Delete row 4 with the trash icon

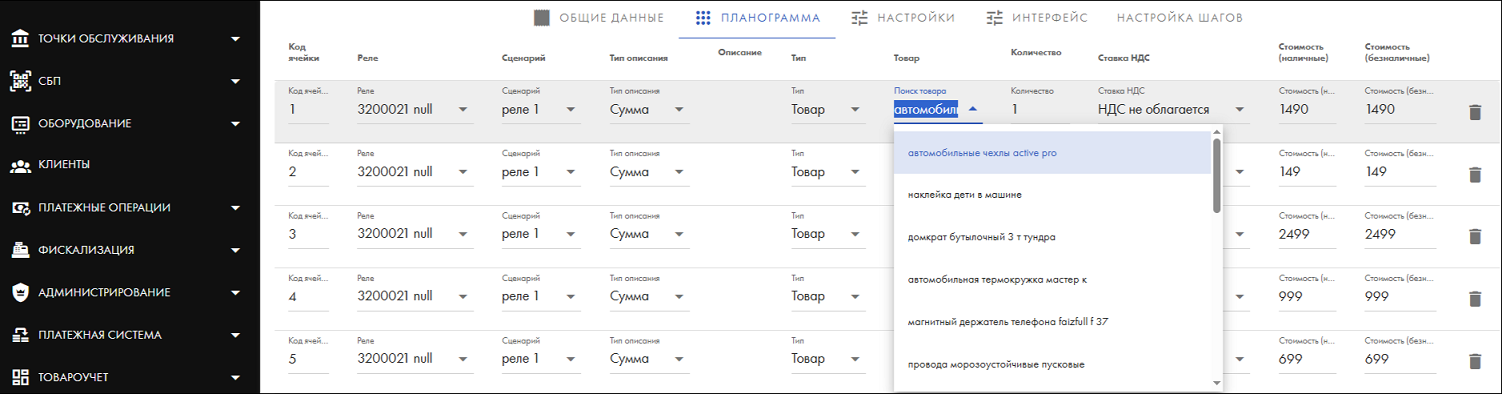pos(1474,299)
